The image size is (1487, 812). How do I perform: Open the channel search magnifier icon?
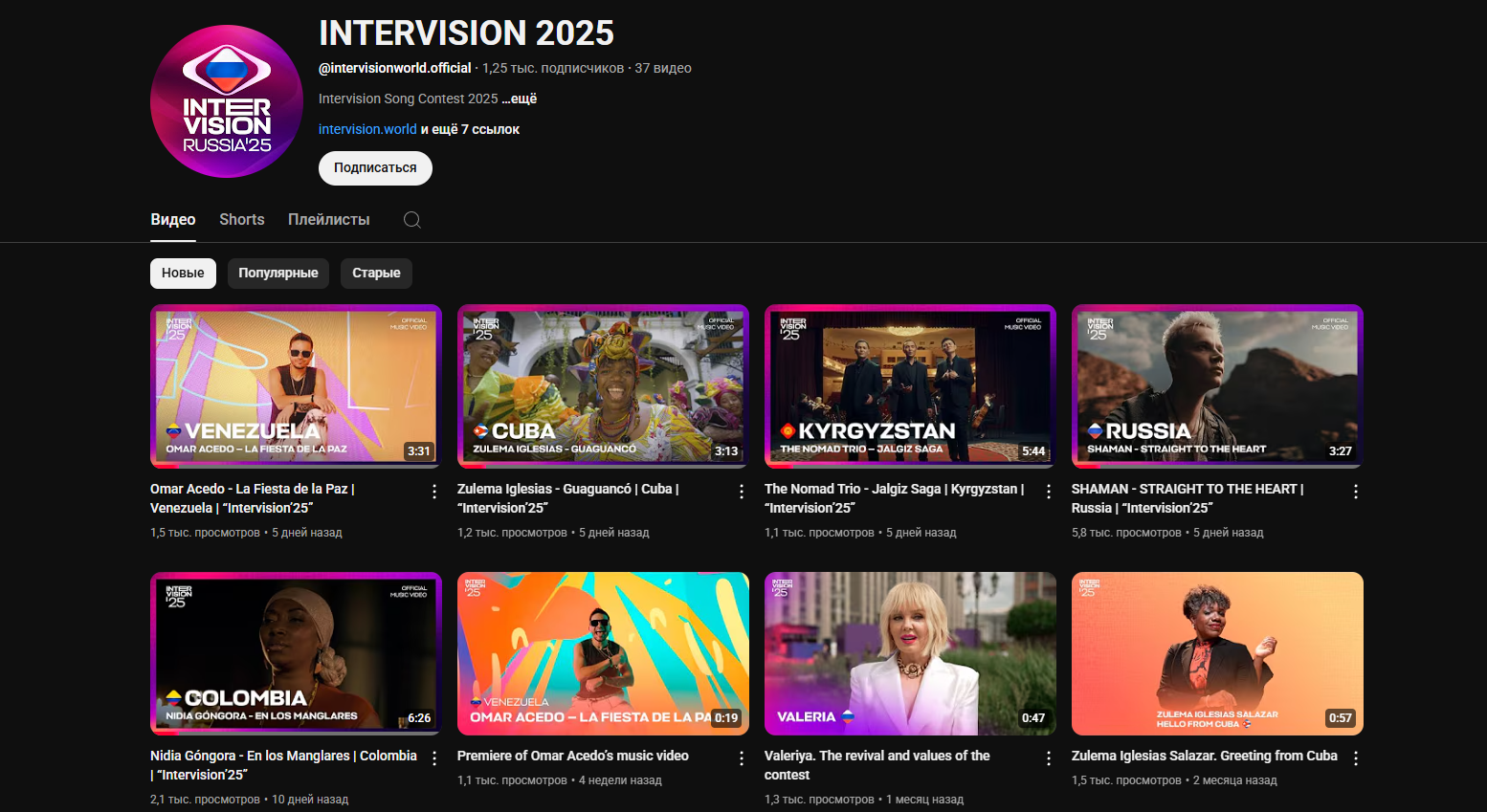tap(412, 220)
